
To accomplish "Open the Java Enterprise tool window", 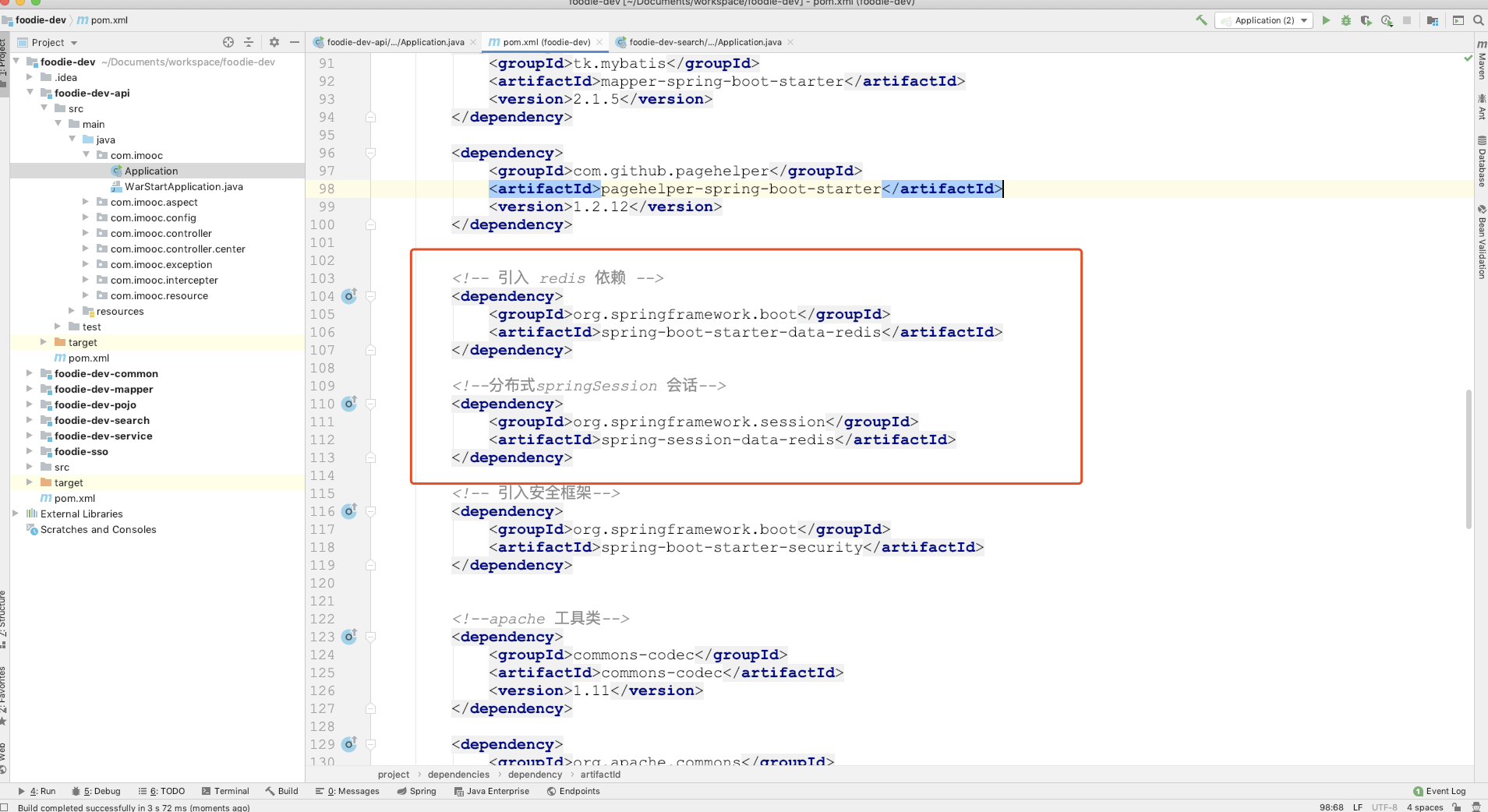I will 492,791.
